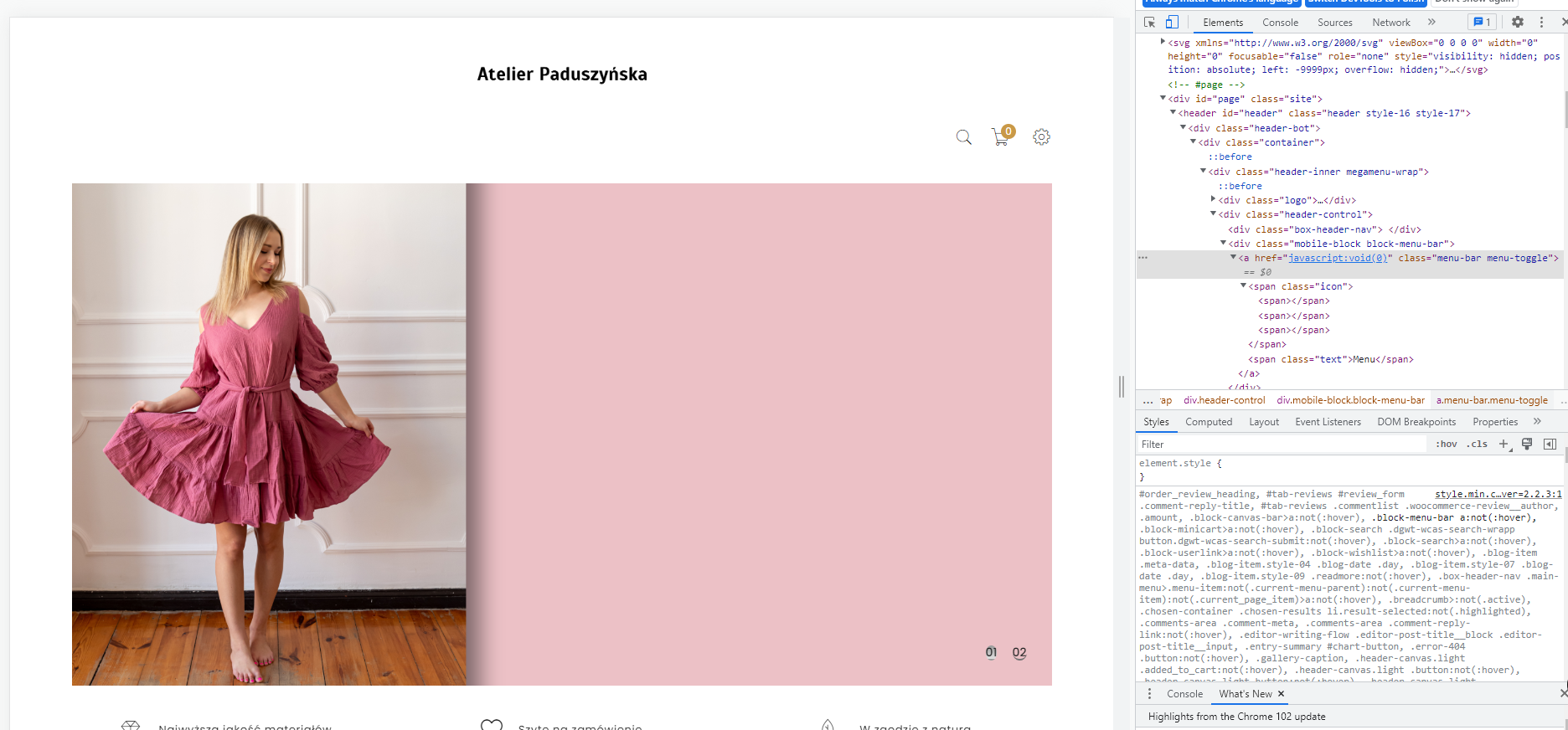
Task: Close the What's New tab
Action: pos(1281,694)
